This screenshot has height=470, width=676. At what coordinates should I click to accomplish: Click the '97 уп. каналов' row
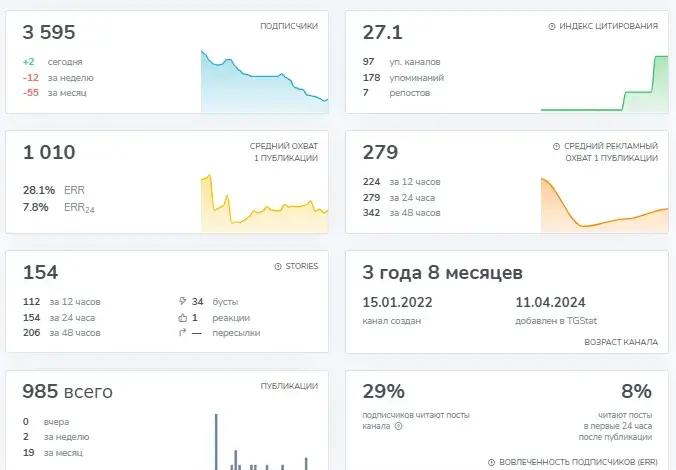[x=401, y=62]
